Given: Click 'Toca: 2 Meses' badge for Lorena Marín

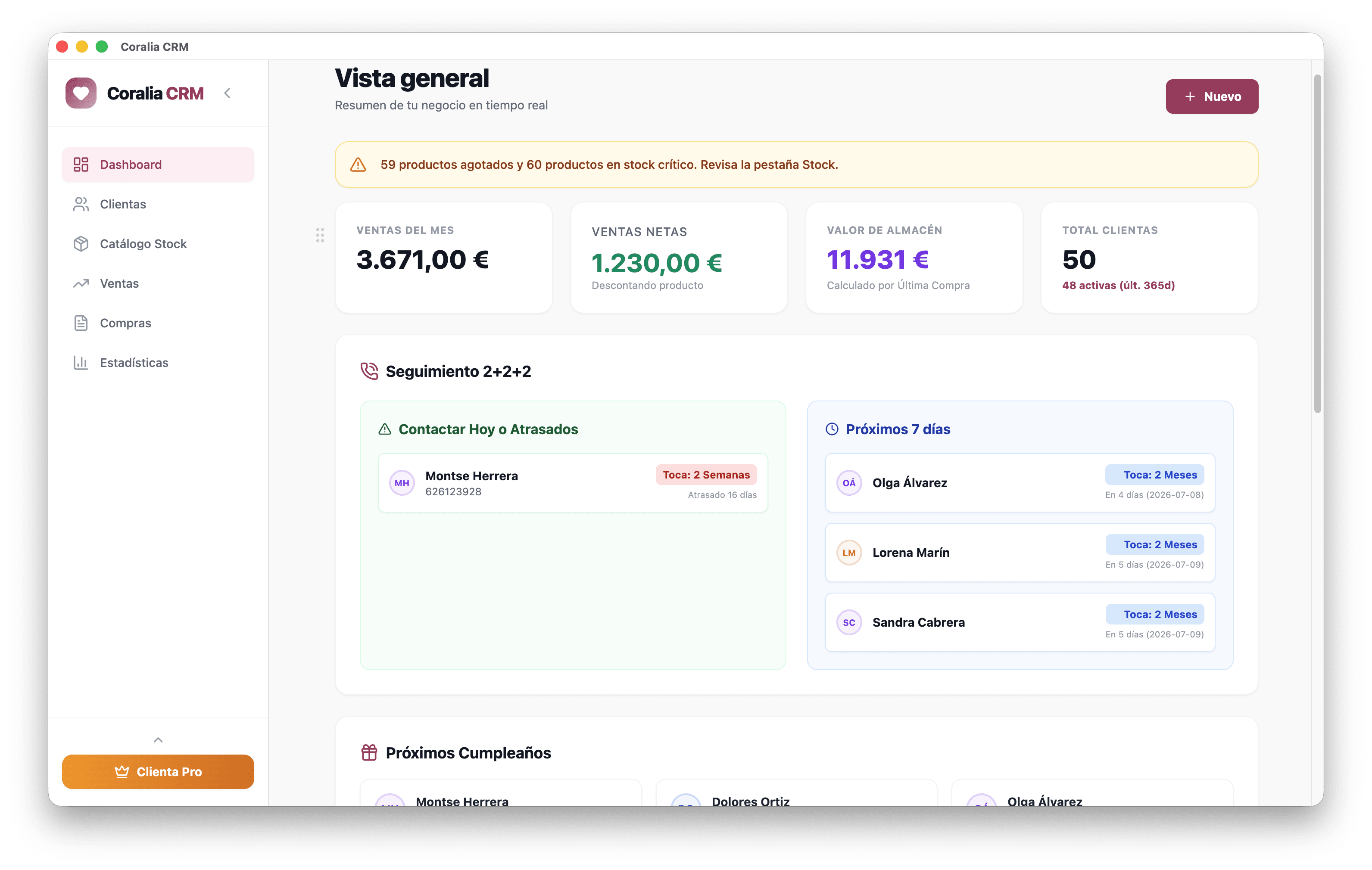Looking at the screenshot, I should [1154, 544].
